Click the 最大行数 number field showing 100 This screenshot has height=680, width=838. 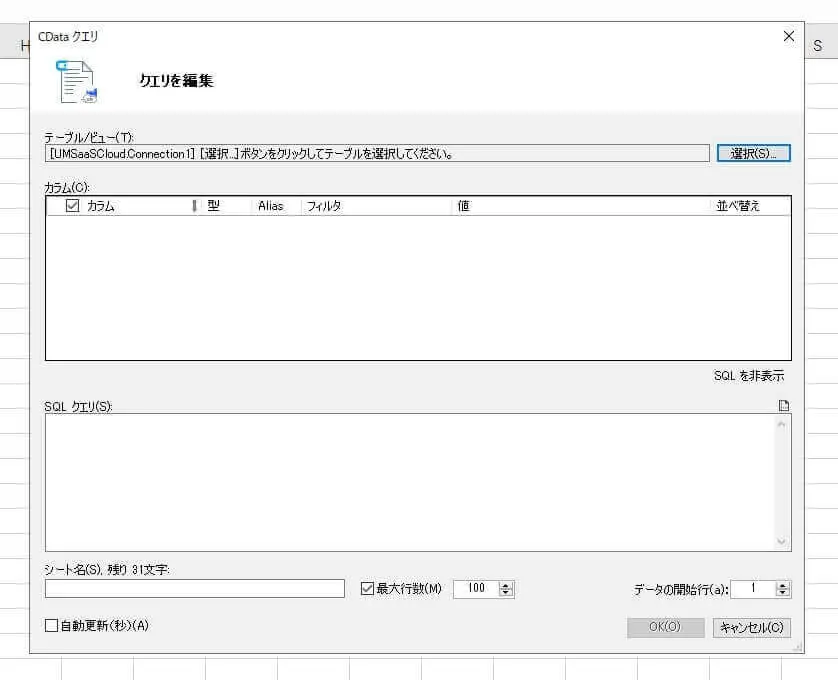click(x=476, y=589)
